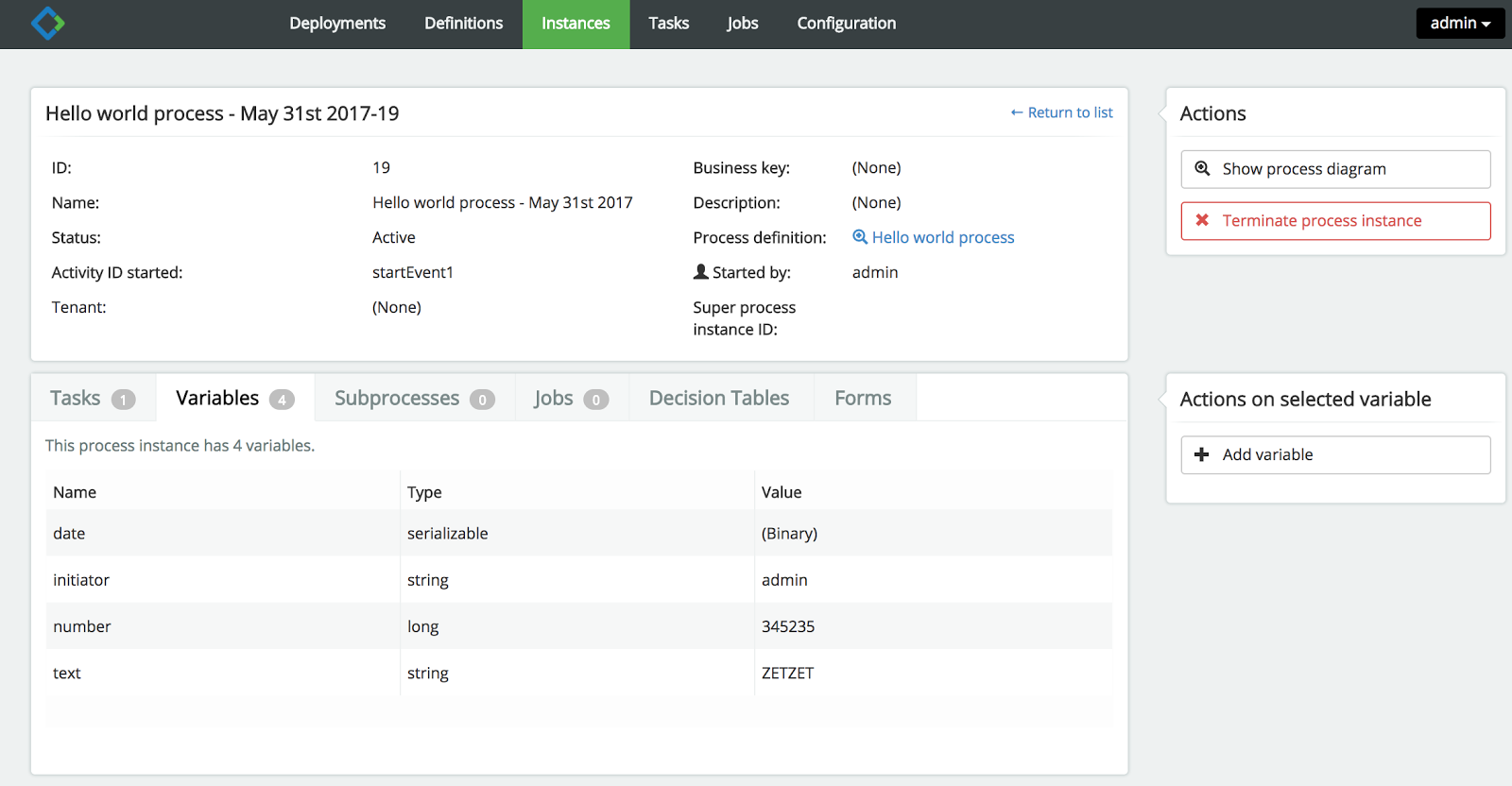Click the (Binary) value cell
Image resolution: width=1512 pixels, height=786 pixels.
click(x=934, y=533)
